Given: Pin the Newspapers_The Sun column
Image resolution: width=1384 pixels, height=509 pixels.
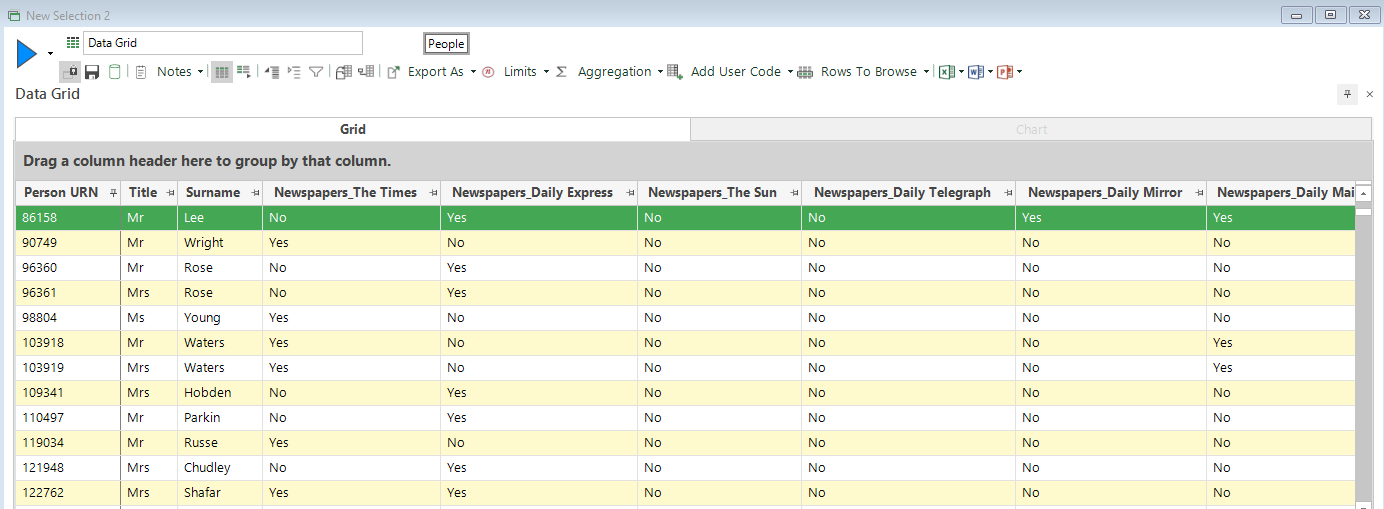Looking at the screenshot, I should [793, 193].
